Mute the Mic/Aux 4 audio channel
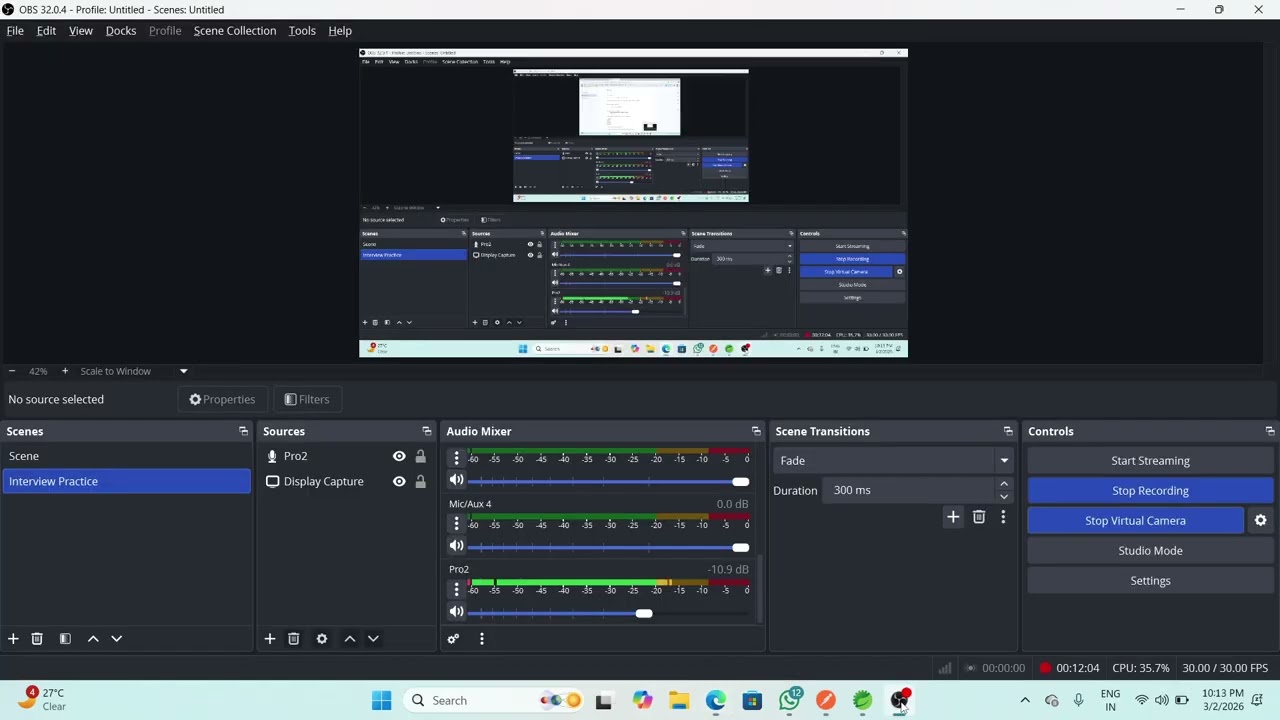Viewport: 1280px width, 720px height. (x=457, y=546)
